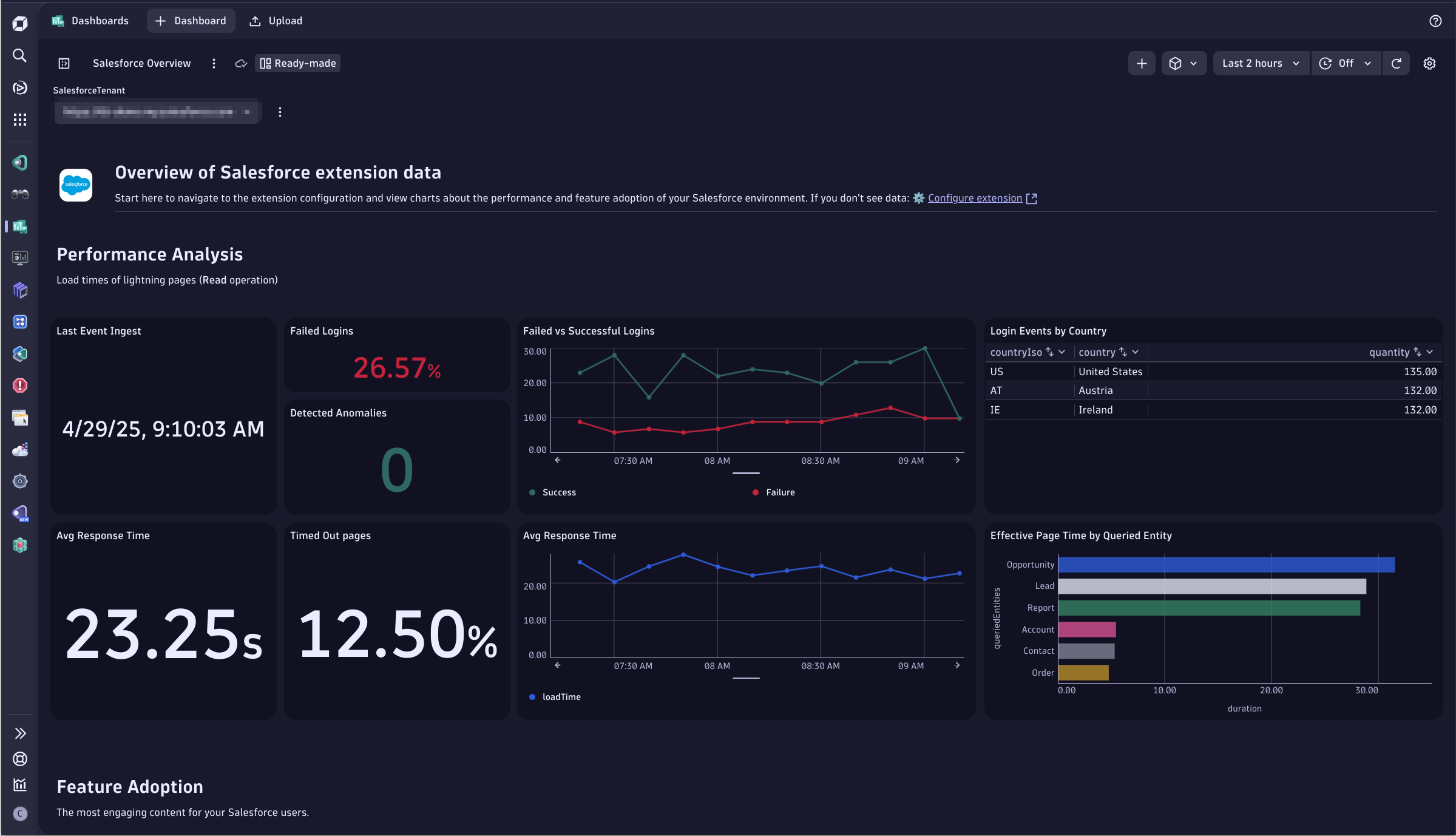Expand country column menu chevron
Screen dimensions: 1456x836
tap(1135, 352)
